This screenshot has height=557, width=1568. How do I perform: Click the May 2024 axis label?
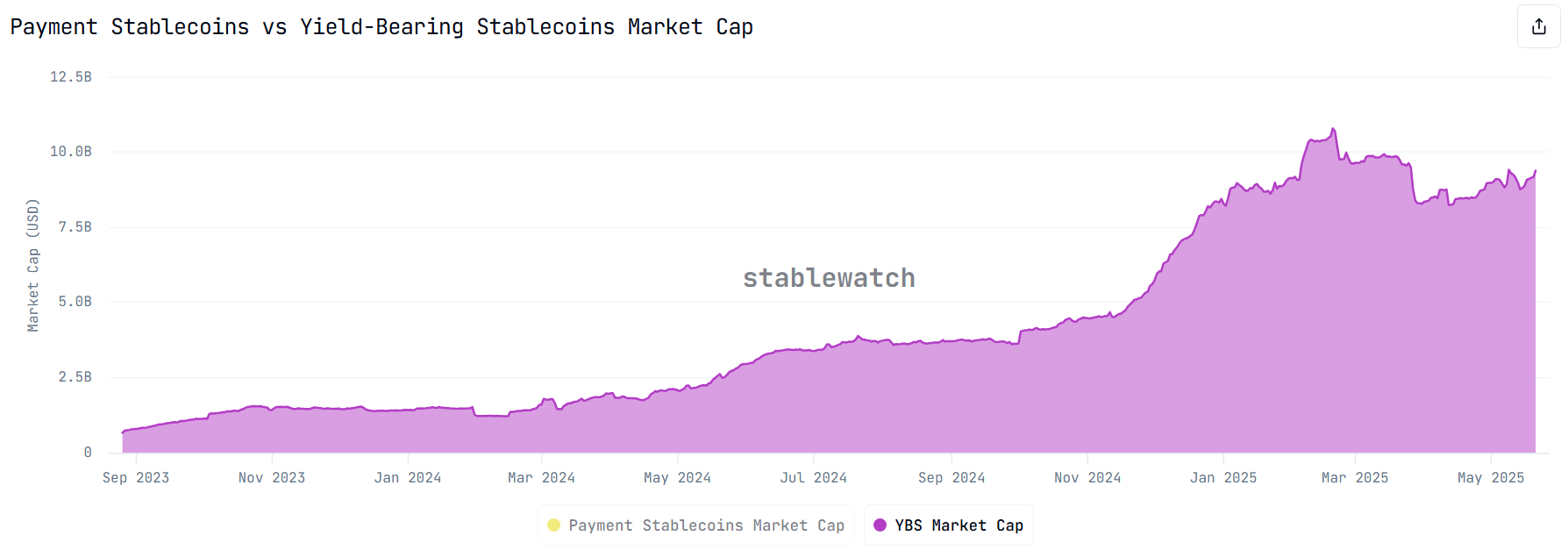[x=676, y=477]
